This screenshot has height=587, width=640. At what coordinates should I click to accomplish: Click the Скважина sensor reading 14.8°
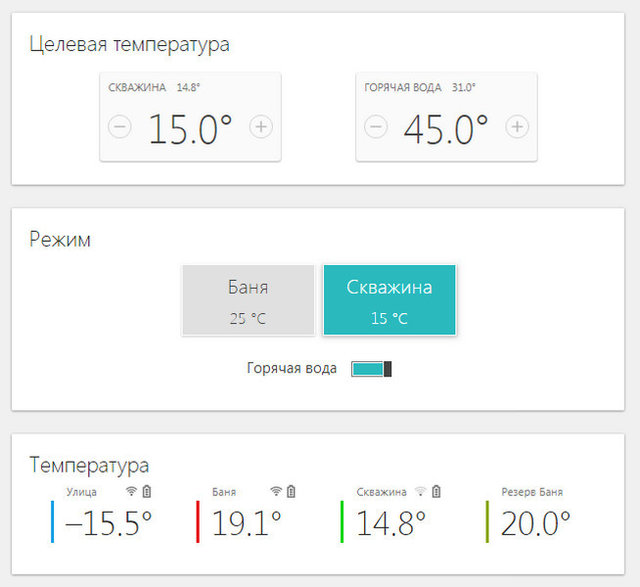pyautogui.click(x=391, y=523)
